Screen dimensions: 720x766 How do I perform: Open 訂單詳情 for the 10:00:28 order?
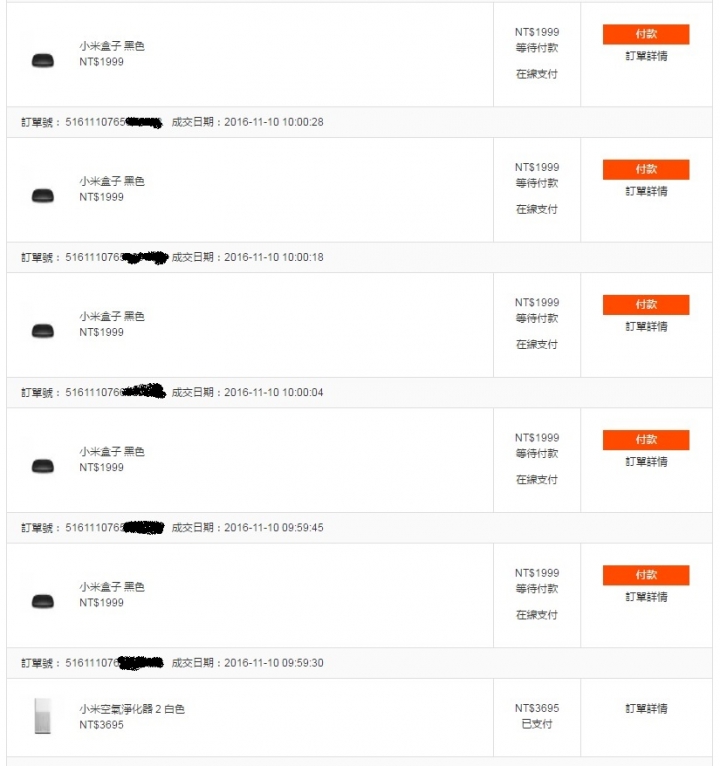tap(646, 192)
